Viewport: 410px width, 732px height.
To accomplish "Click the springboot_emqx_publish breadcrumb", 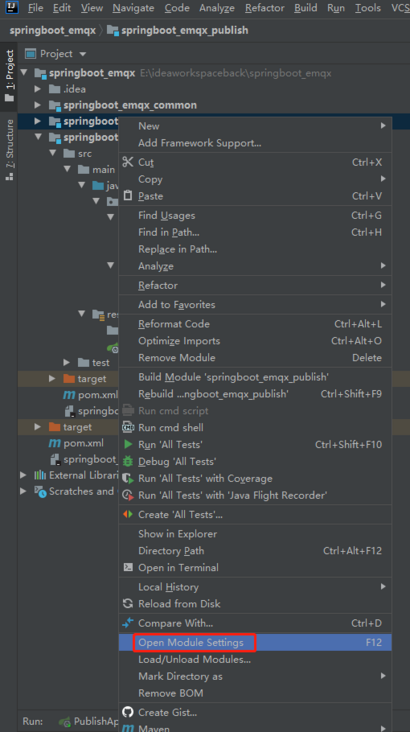I will coord(184,30).
